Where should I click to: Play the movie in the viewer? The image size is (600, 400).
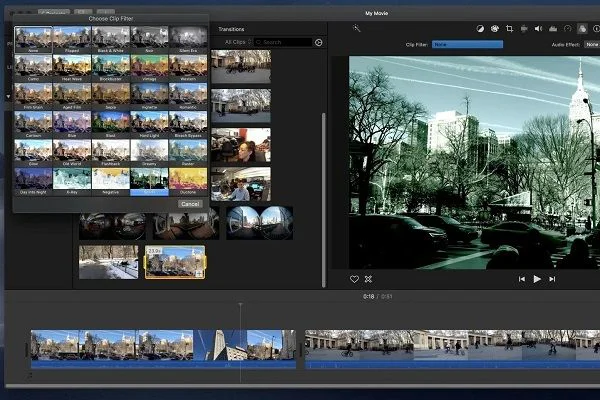(x=537, y=279)
